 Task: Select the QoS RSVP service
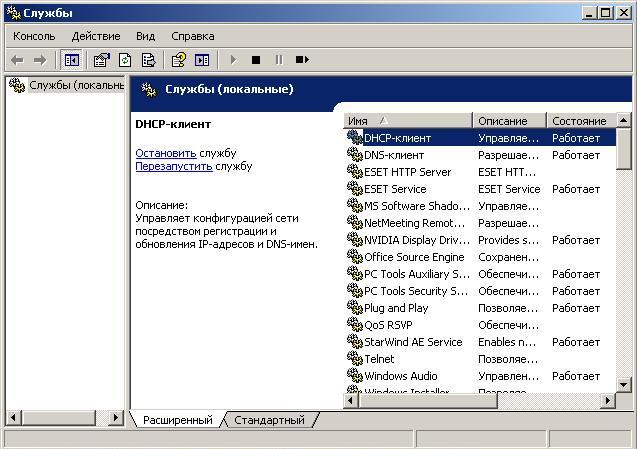pyautogui.click(x=388, y=325)
